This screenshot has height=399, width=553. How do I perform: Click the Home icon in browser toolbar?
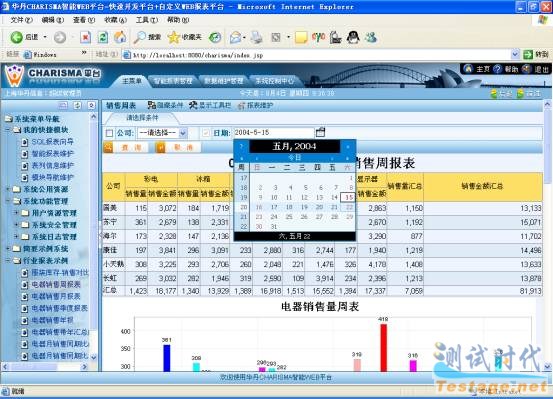pyautogui.click(x=120, y=37)
